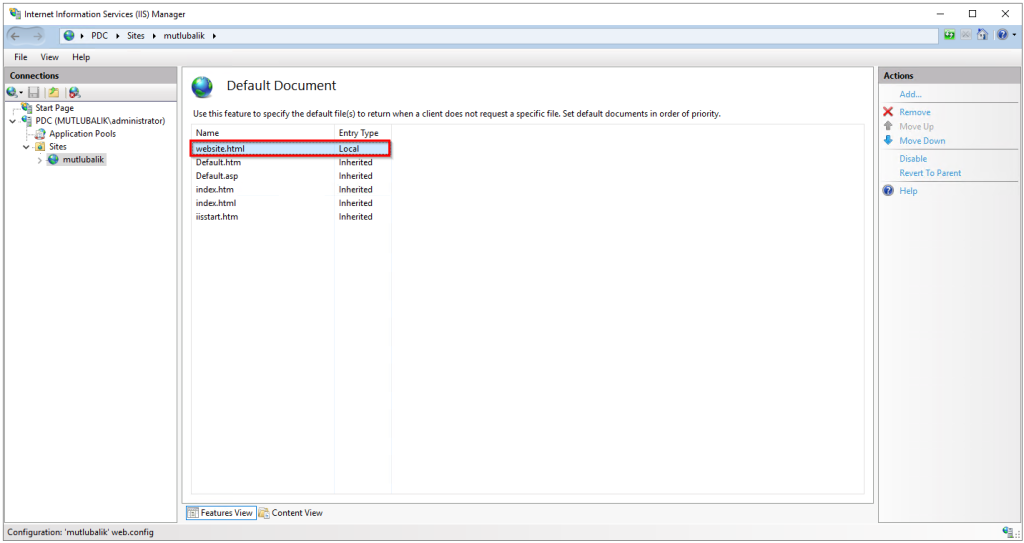The height and width of the screenshot is (543, 1024).
Task: Select Application Pools tree item
Action: (x=82, y=134)
